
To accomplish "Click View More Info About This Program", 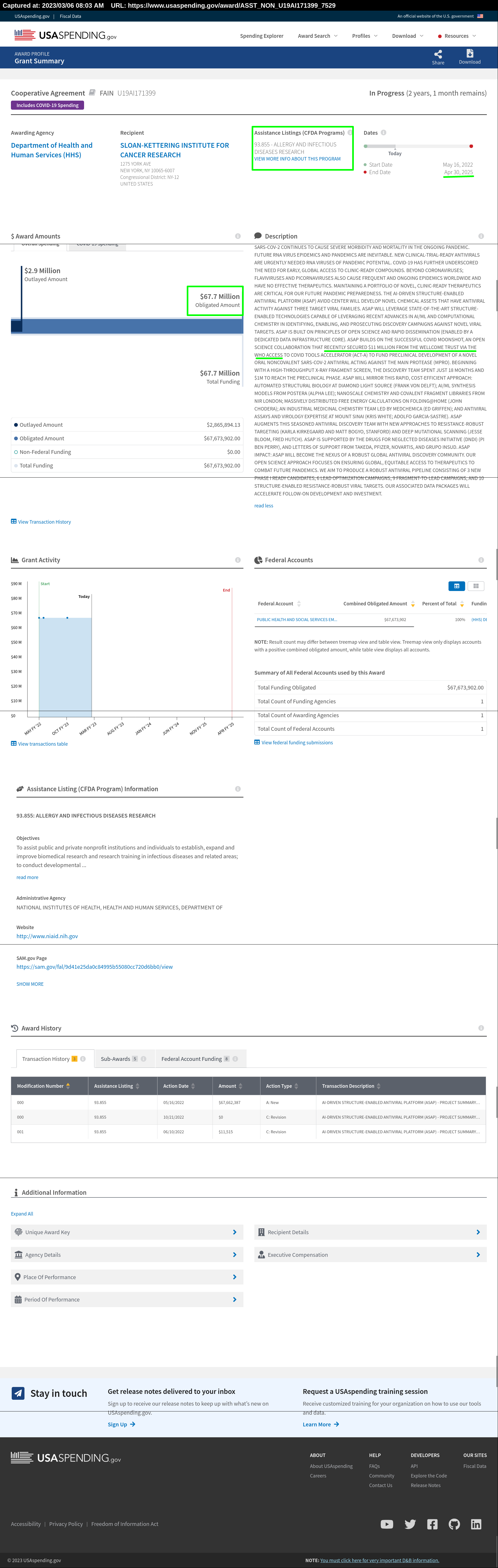I will (297, 159).
